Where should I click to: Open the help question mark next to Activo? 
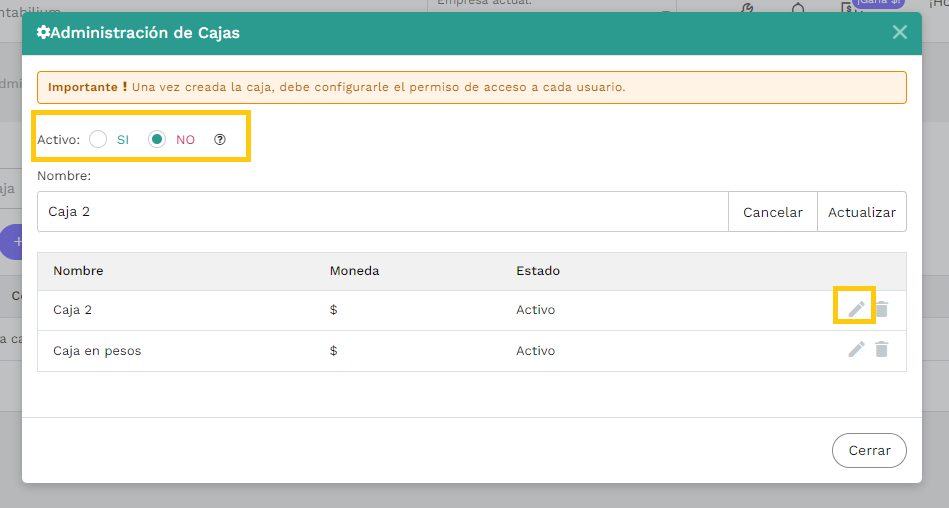220,140
